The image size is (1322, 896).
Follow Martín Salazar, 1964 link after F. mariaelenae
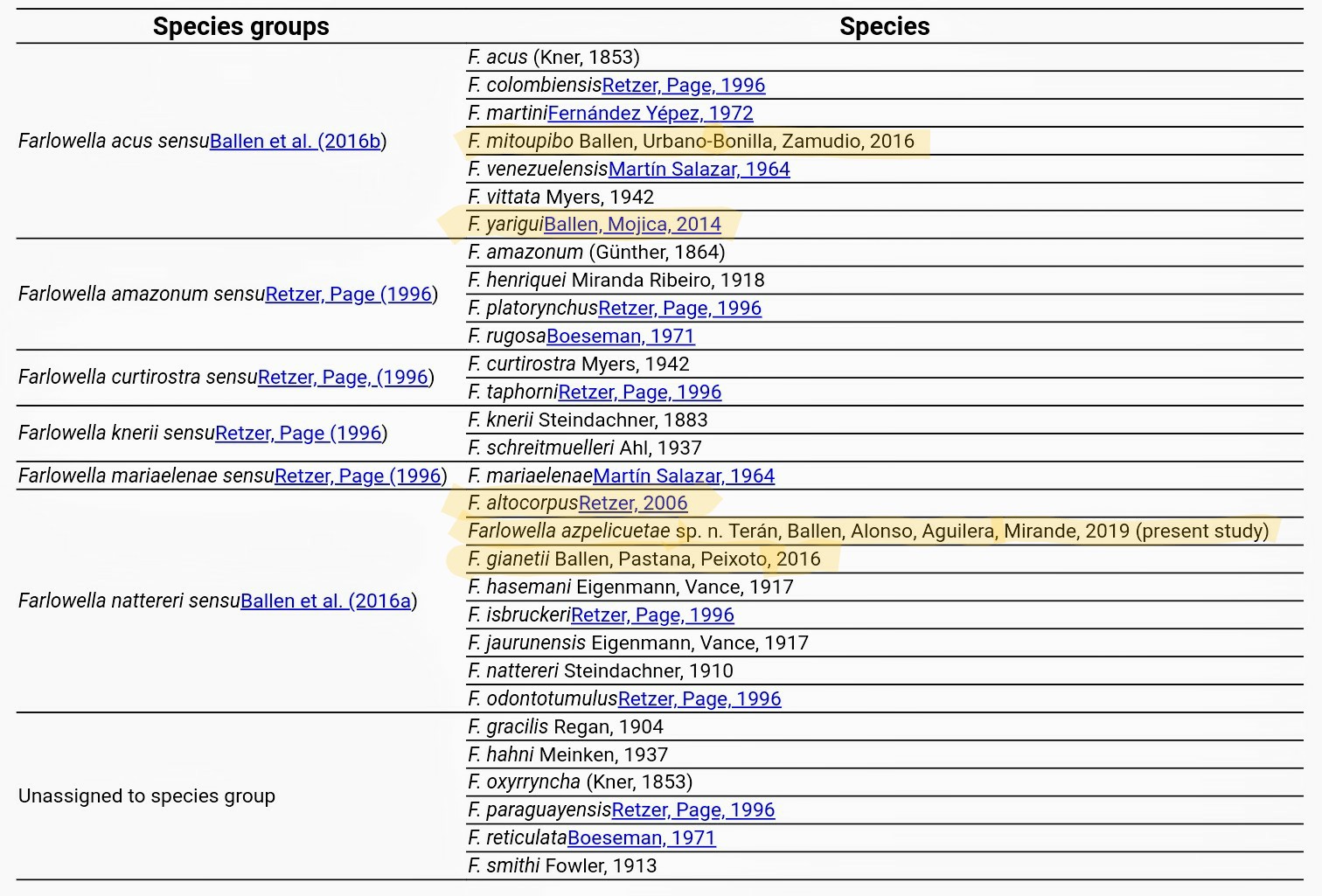(x=684, y=476)
